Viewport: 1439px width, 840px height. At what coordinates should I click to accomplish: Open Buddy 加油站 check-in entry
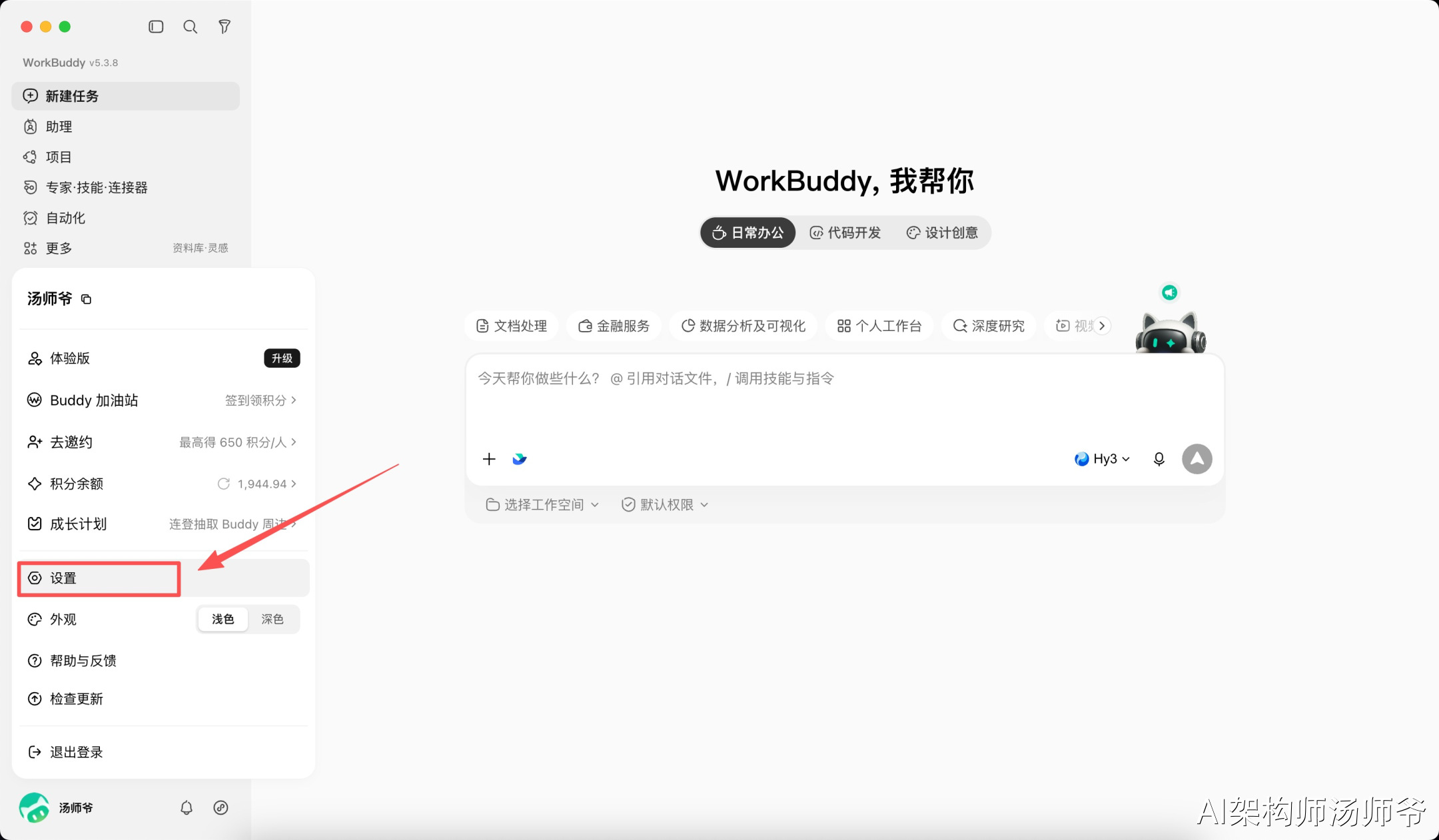pos(163,400)
